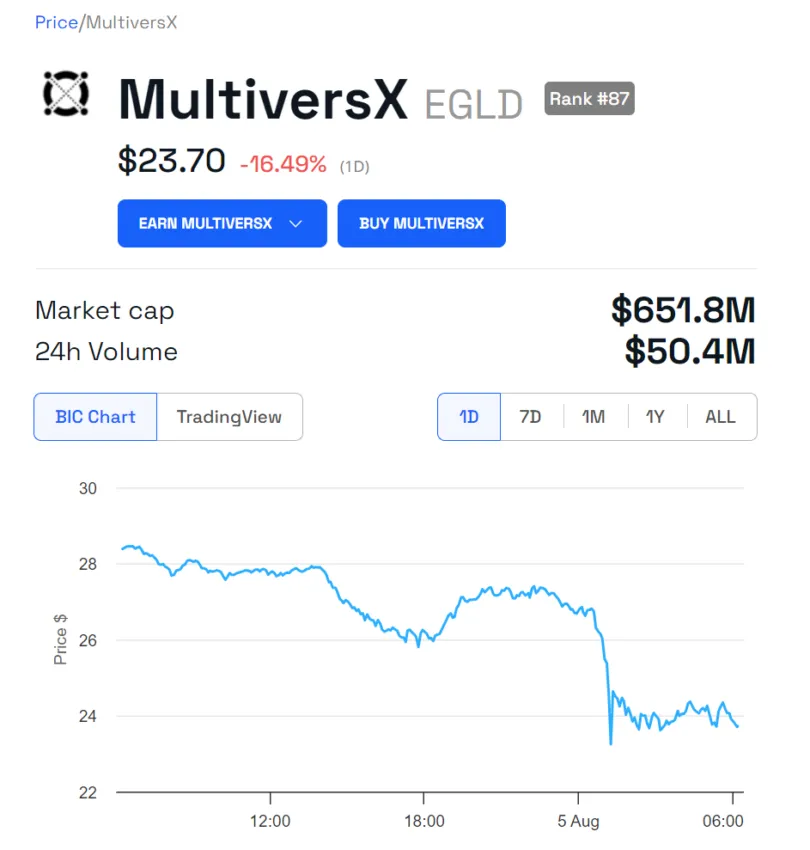Click the EGLD ticker symbol
Viewport: 810px width, 850px height.
click(472, 100)
